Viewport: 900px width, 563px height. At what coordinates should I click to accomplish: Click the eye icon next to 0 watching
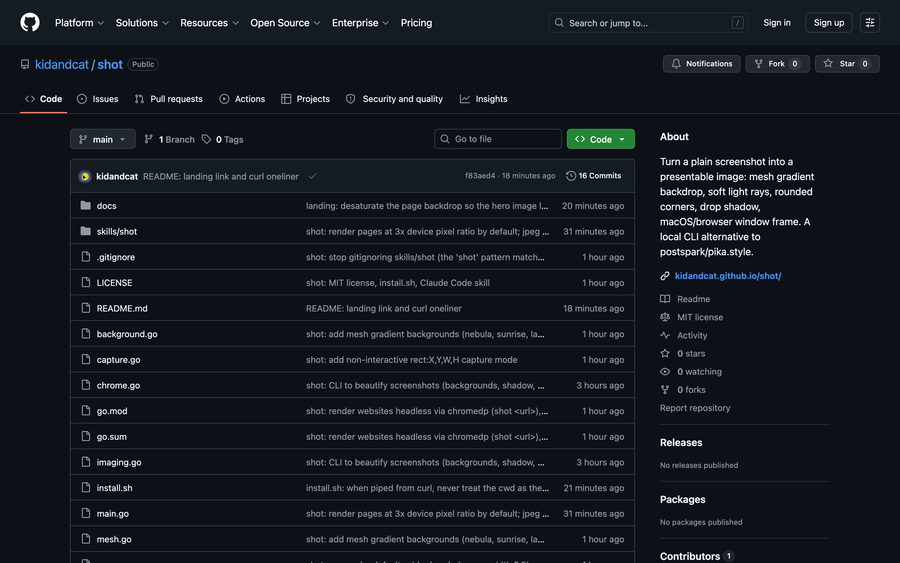click(x=665, y=371)
